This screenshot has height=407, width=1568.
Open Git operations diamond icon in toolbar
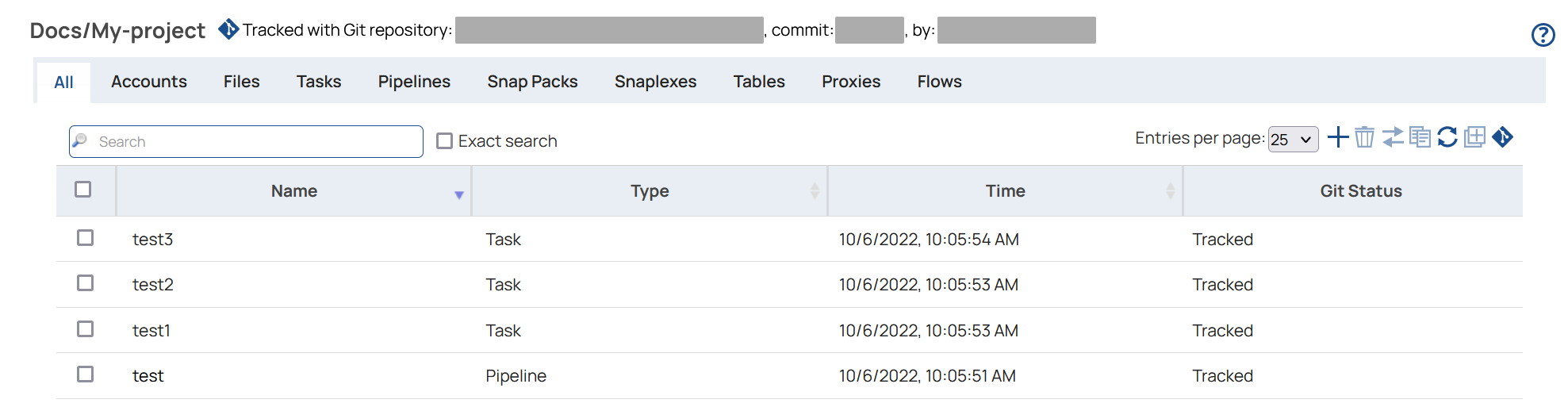1502,137
